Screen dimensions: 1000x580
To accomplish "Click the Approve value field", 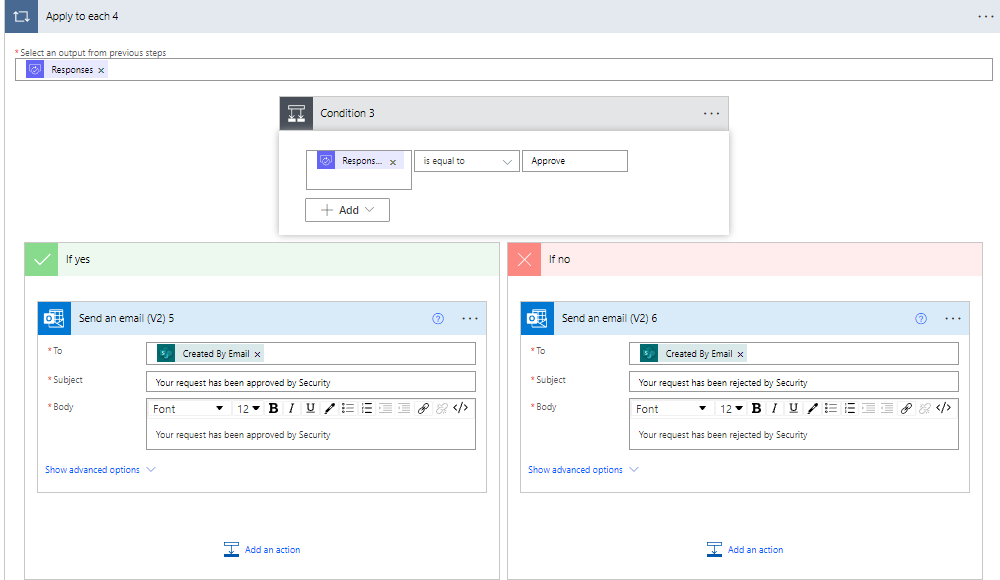I will pos(575,161).
